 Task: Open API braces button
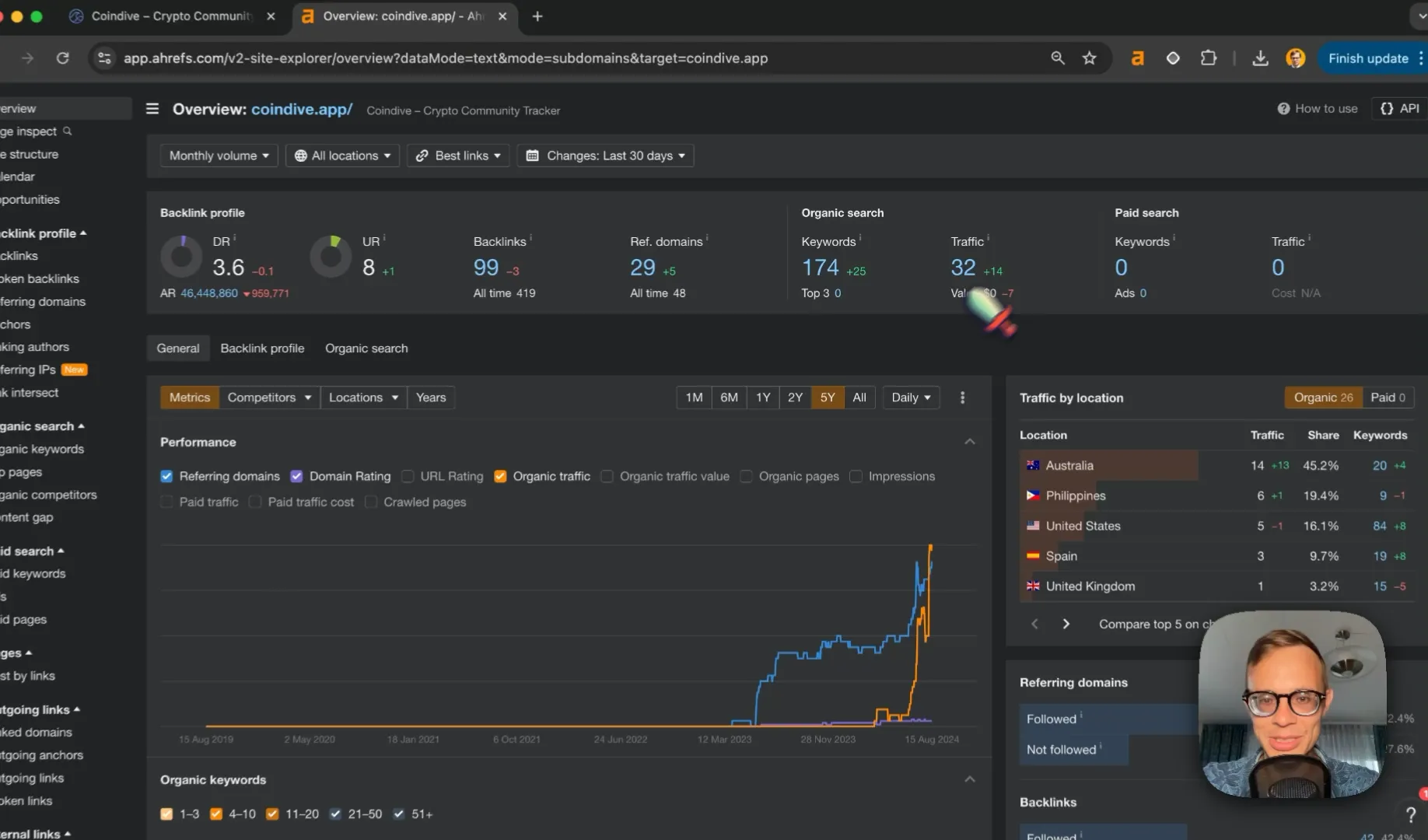1399,109
